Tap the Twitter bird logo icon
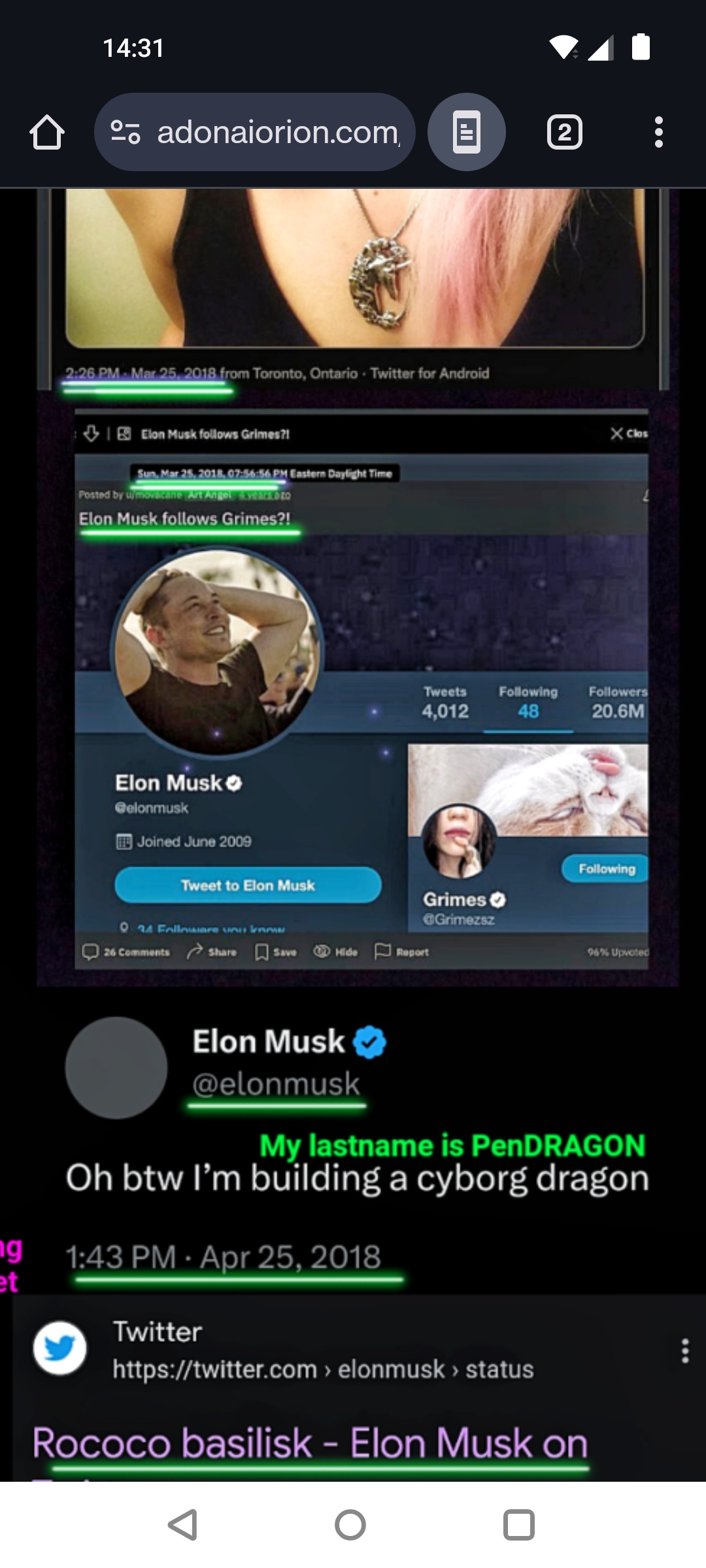Screen dimensions: 706x1568 tap(59, 1348)
